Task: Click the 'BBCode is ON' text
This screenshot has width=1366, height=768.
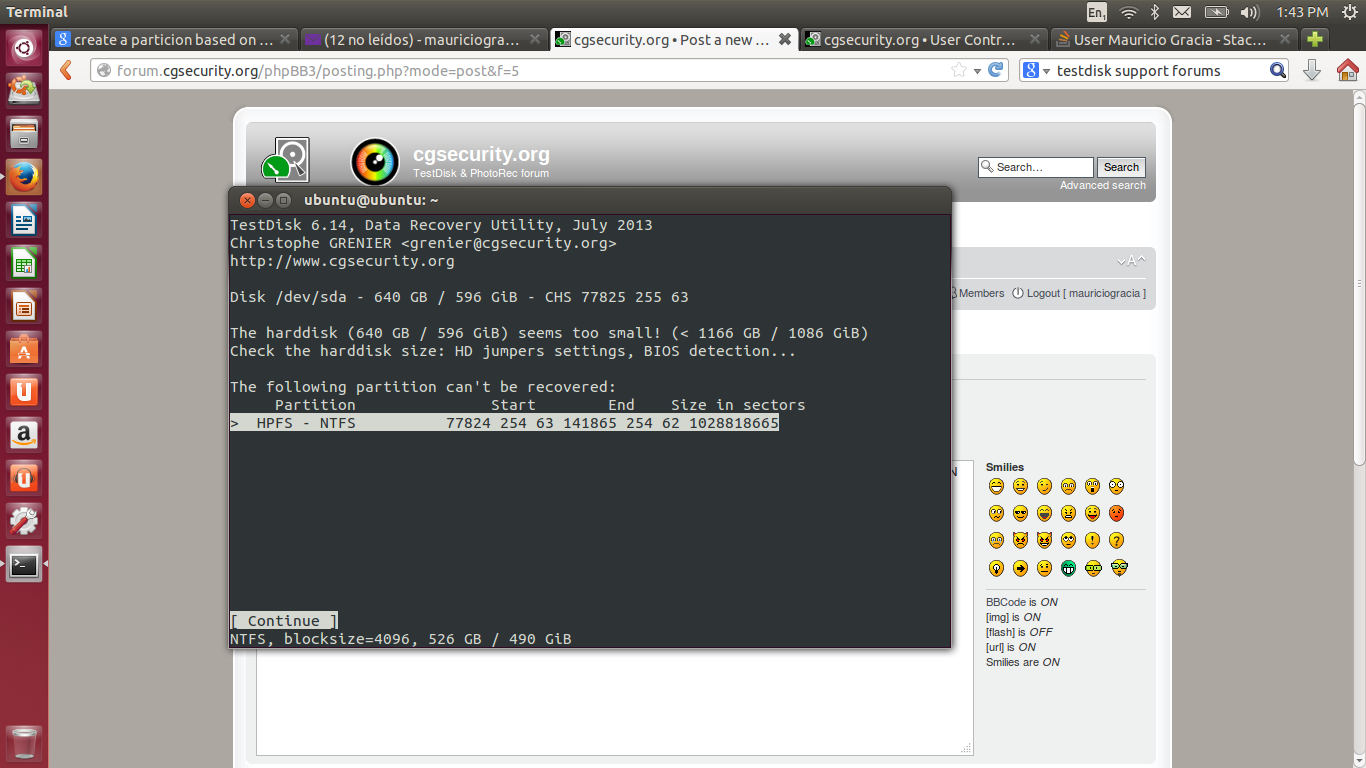Action: (x=1021, y=602)
